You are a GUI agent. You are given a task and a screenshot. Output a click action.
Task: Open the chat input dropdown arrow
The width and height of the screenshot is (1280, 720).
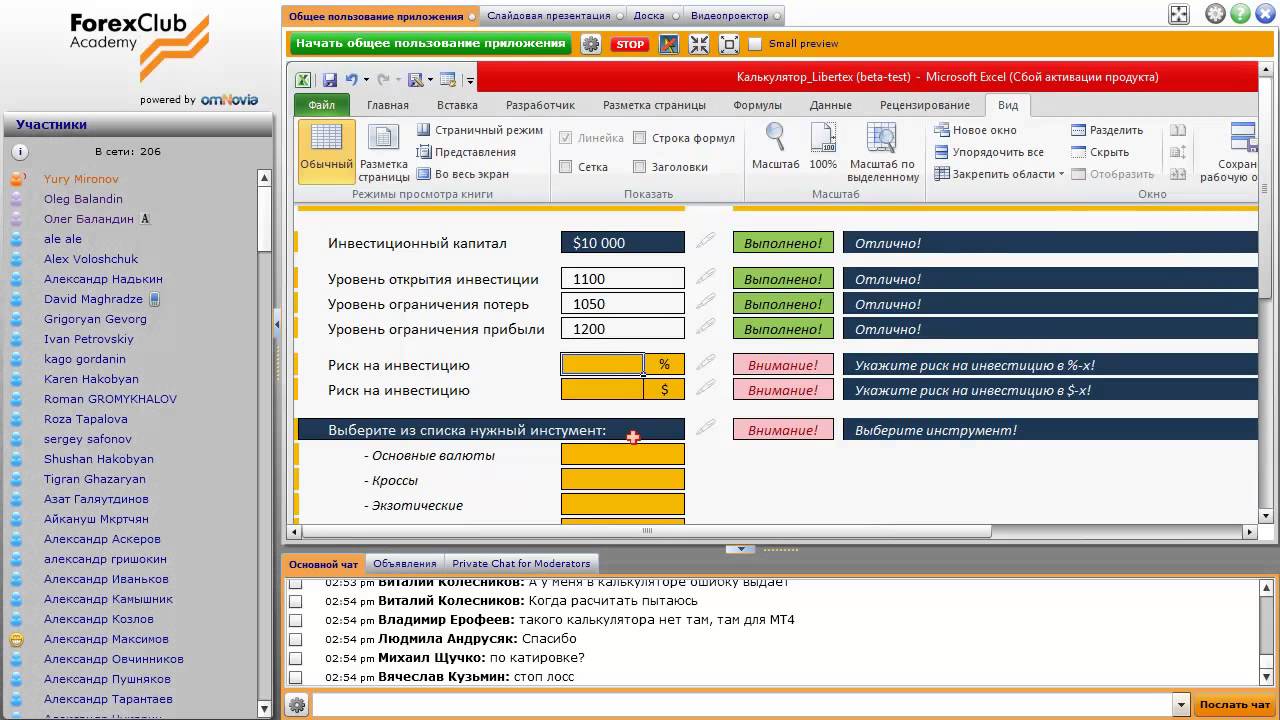(1181, 705)
